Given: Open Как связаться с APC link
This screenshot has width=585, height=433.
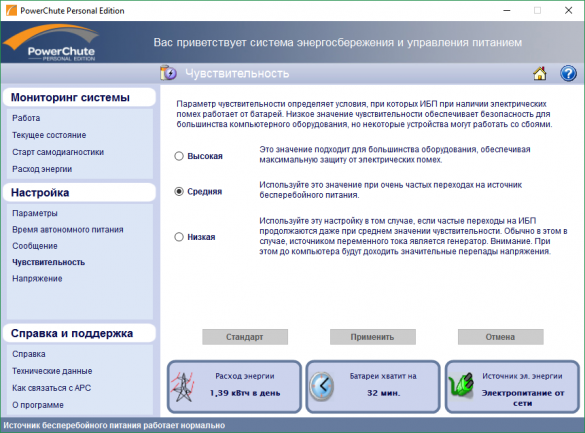Looking at the screenshot, I should (x=51, y=388).
